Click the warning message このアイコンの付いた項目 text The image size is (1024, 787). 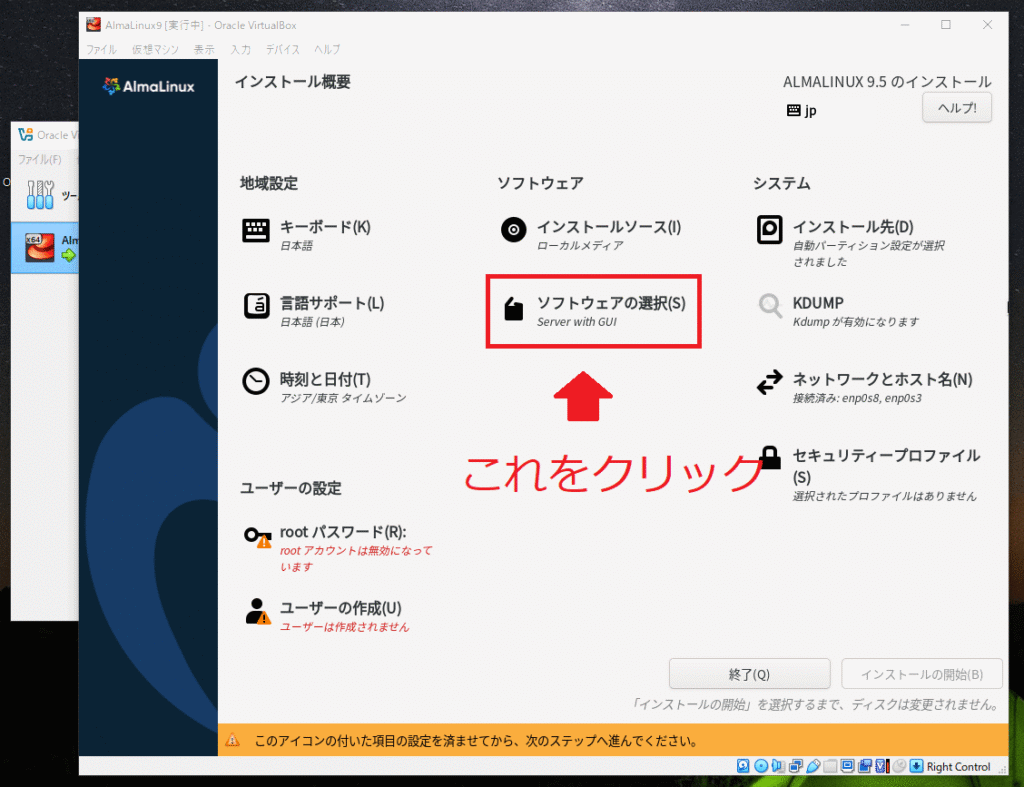[477, 741]
